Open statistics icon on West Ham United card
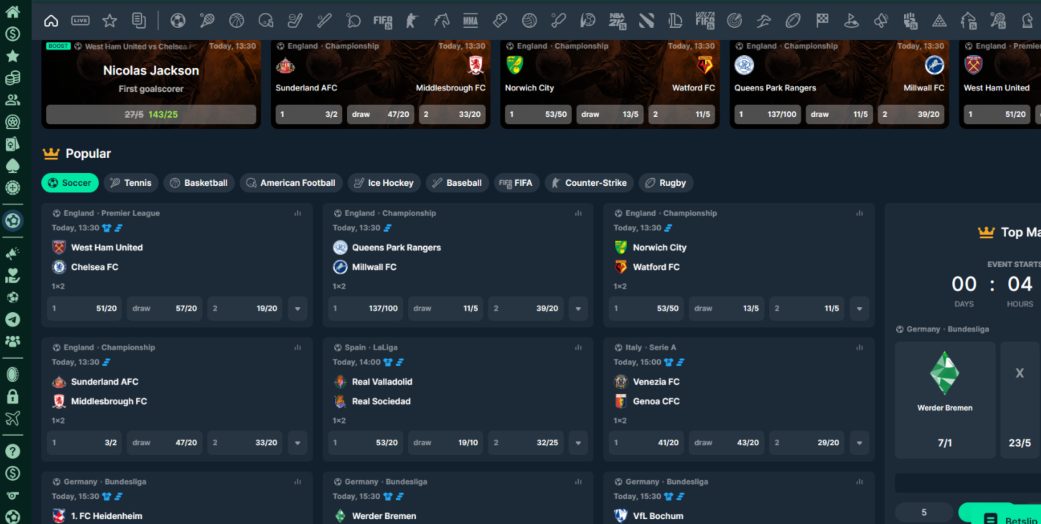 (297, 213)
